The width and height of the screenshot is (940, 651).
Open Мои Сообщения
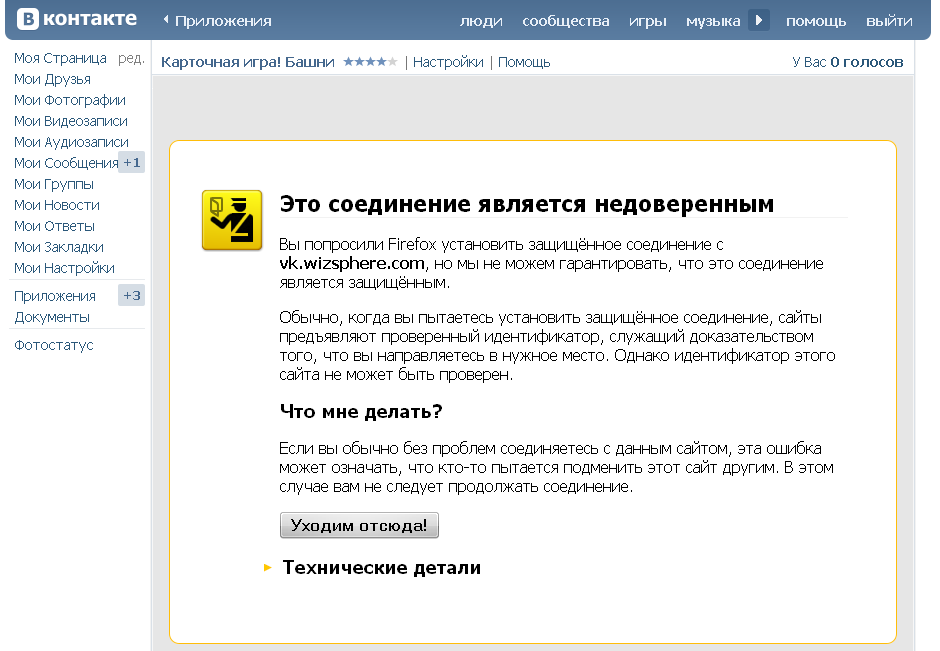pos(66,163)
